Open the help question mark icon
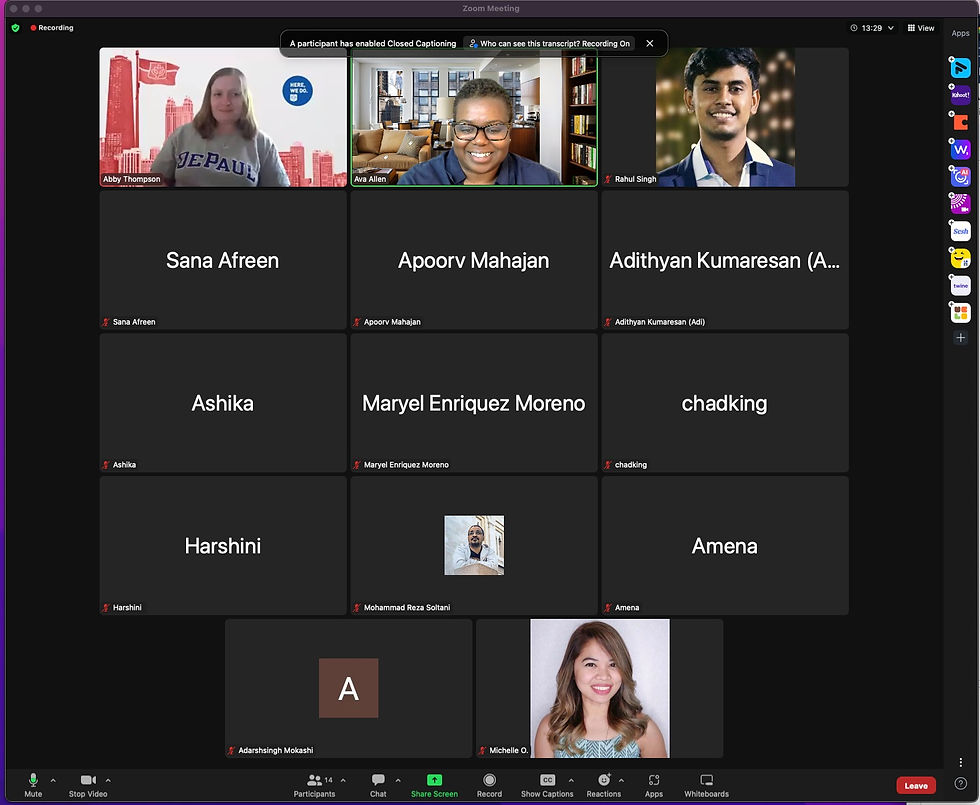The image size is (980, 805). tap(961, 784)
